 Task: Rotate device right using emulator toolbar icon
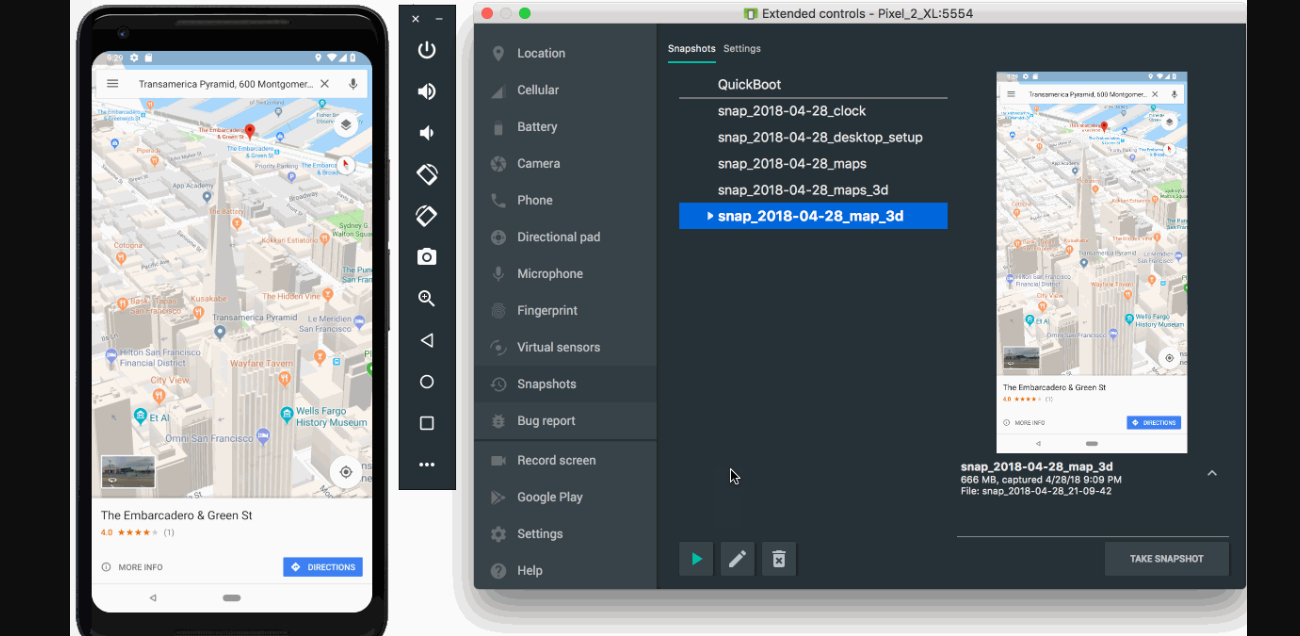point(427,215)
